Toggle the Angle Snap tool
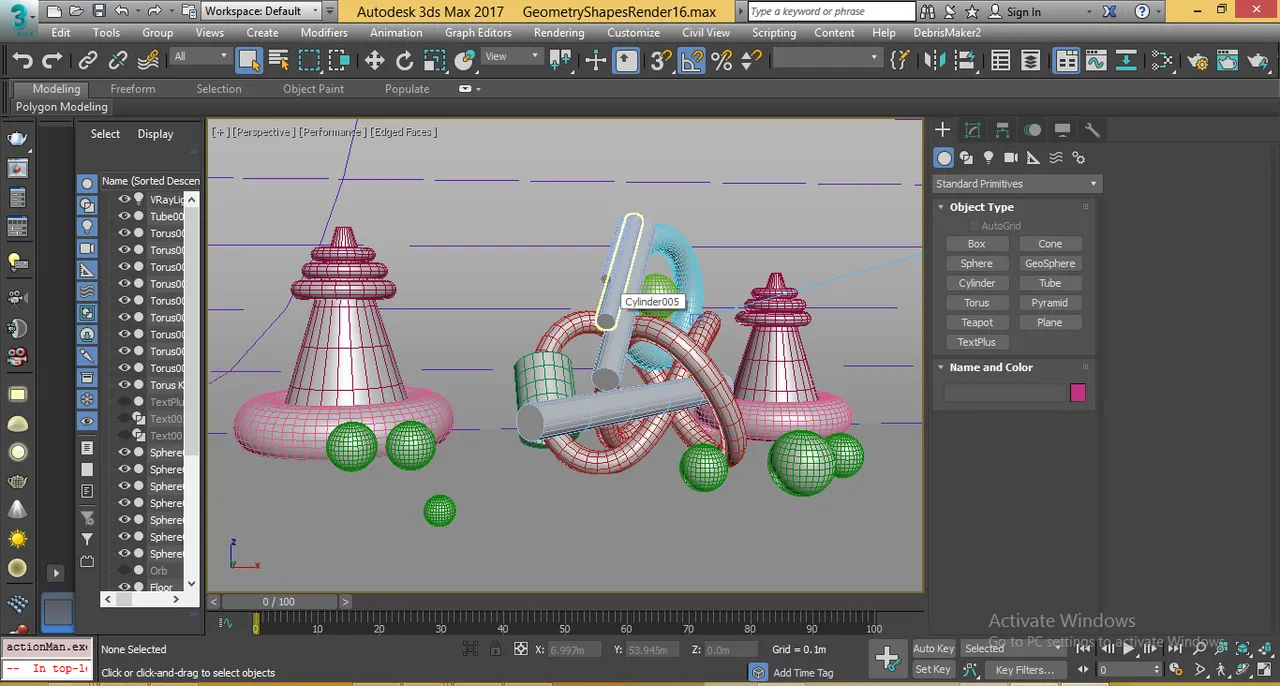Screen dimensions: 1280x686 pyautogui.click(x=692, y=61)
